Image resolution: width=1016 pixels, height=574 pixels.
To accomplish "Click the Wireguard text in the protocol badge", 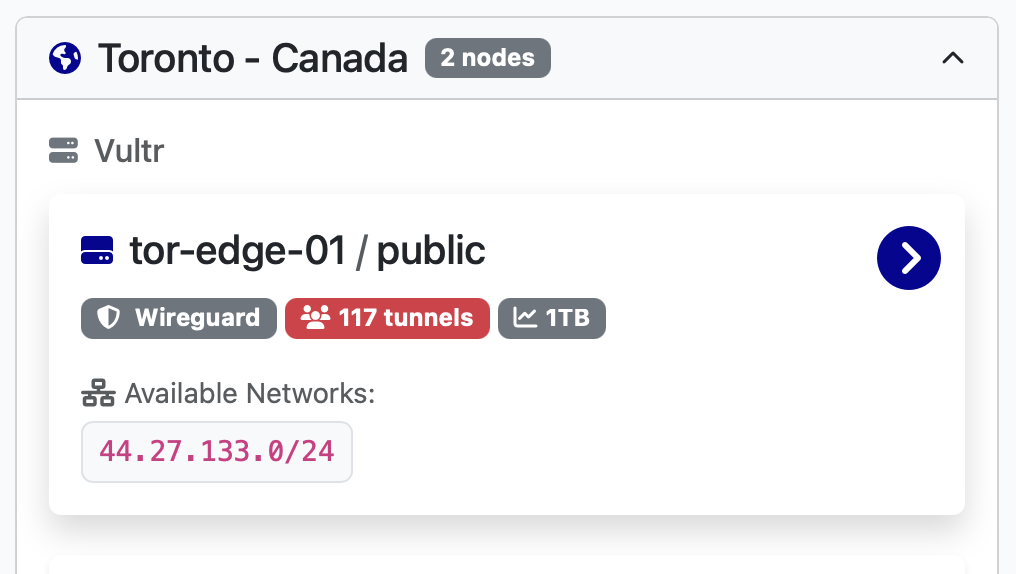I will (x=197, y=318).
